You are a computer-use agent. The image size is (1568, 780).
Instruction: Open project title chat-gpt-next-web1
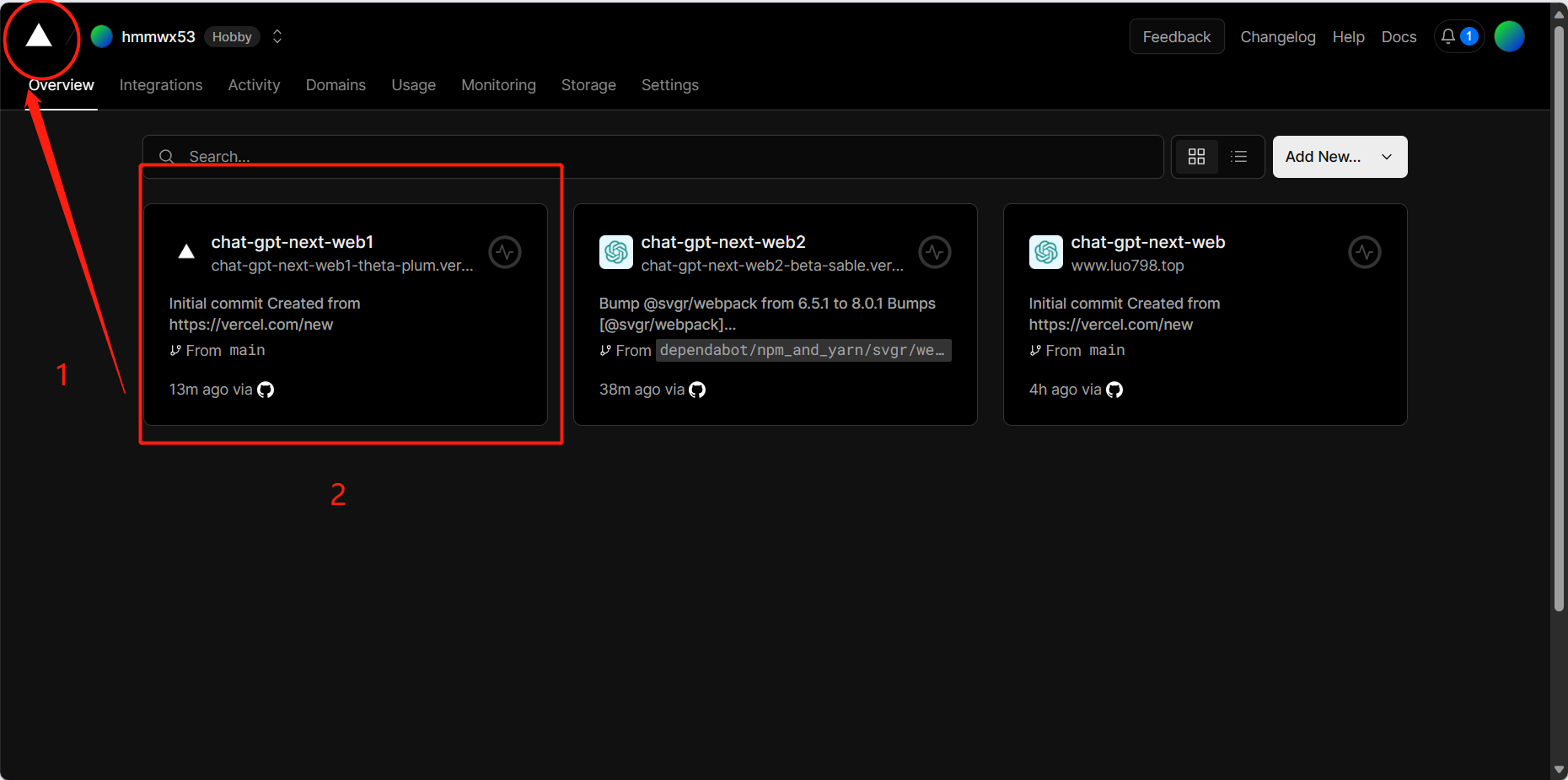click(293, 242)
